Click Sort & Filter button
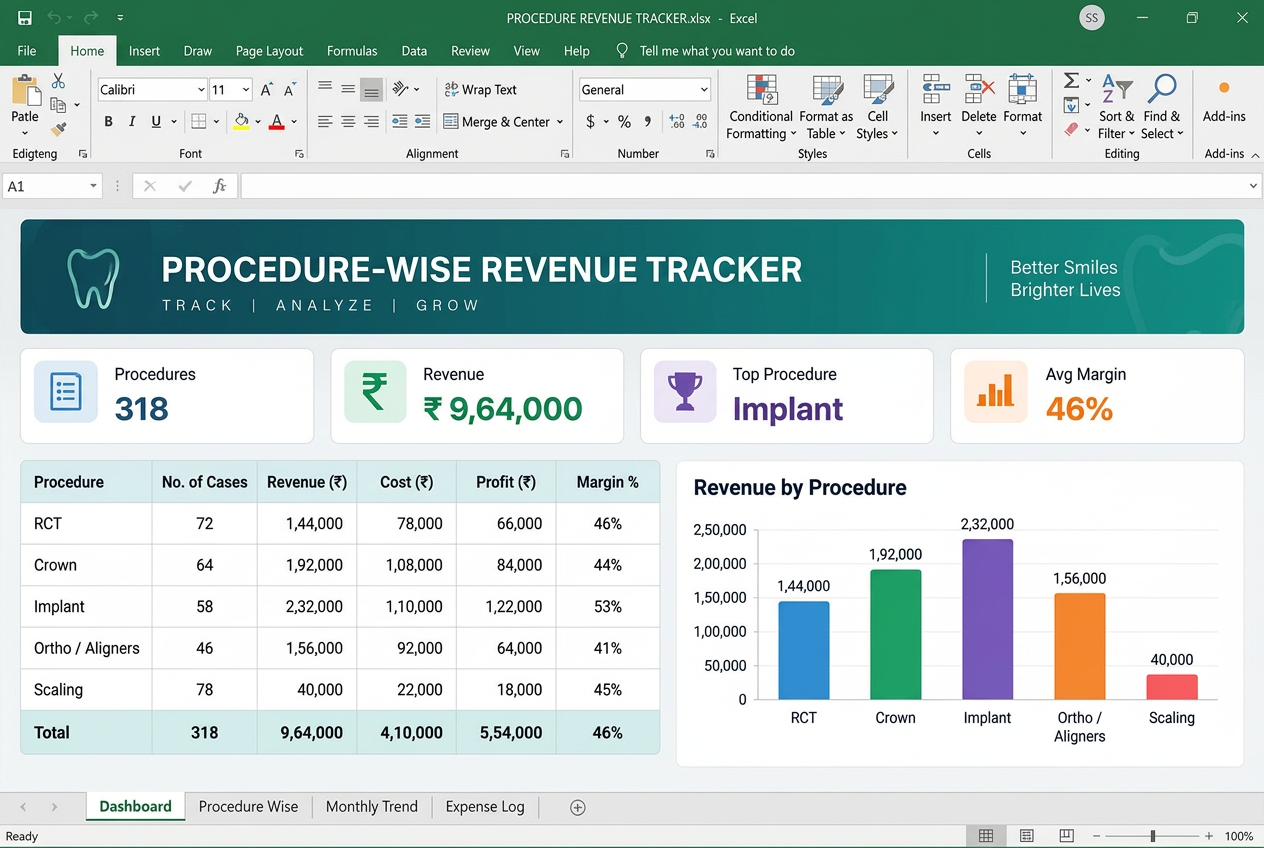This screenshot has width=1264, height=848. coord(1116,107)
